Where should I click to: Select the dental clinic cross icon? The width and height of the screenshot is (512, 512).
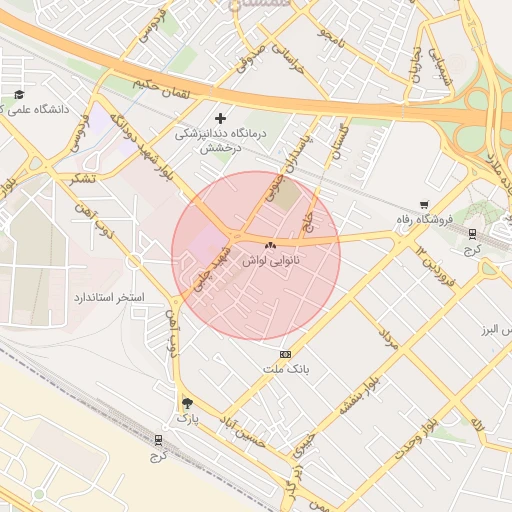(x=220, y=118)
